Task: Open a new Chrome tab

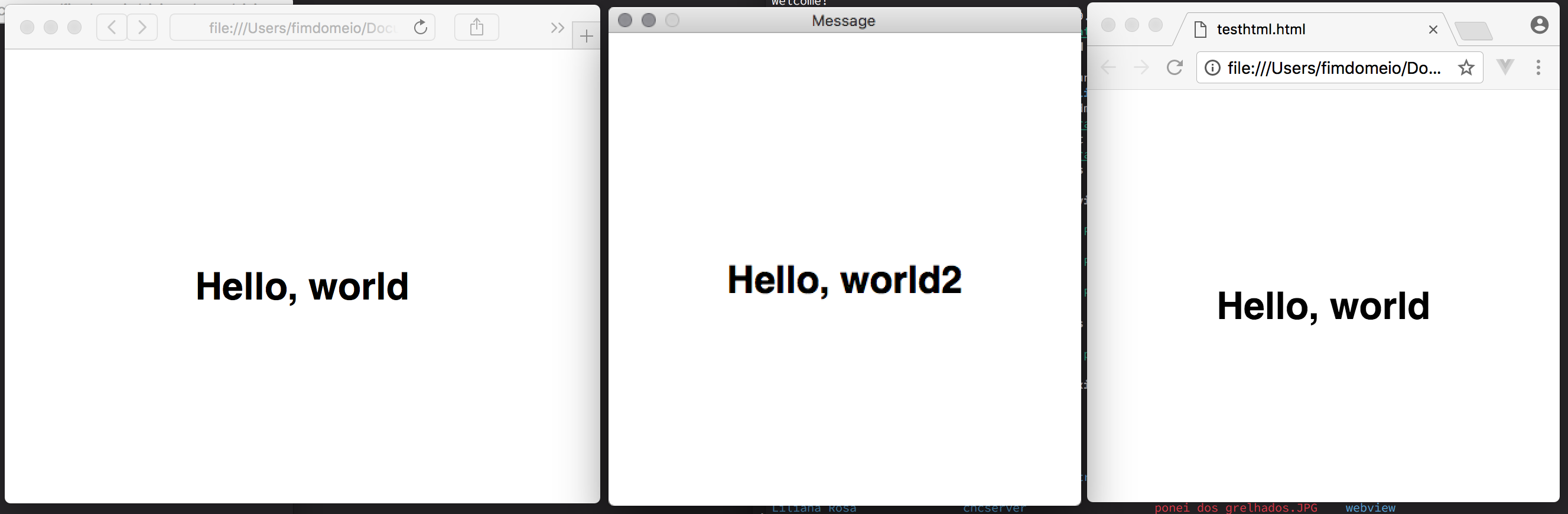Action: 1473,31
